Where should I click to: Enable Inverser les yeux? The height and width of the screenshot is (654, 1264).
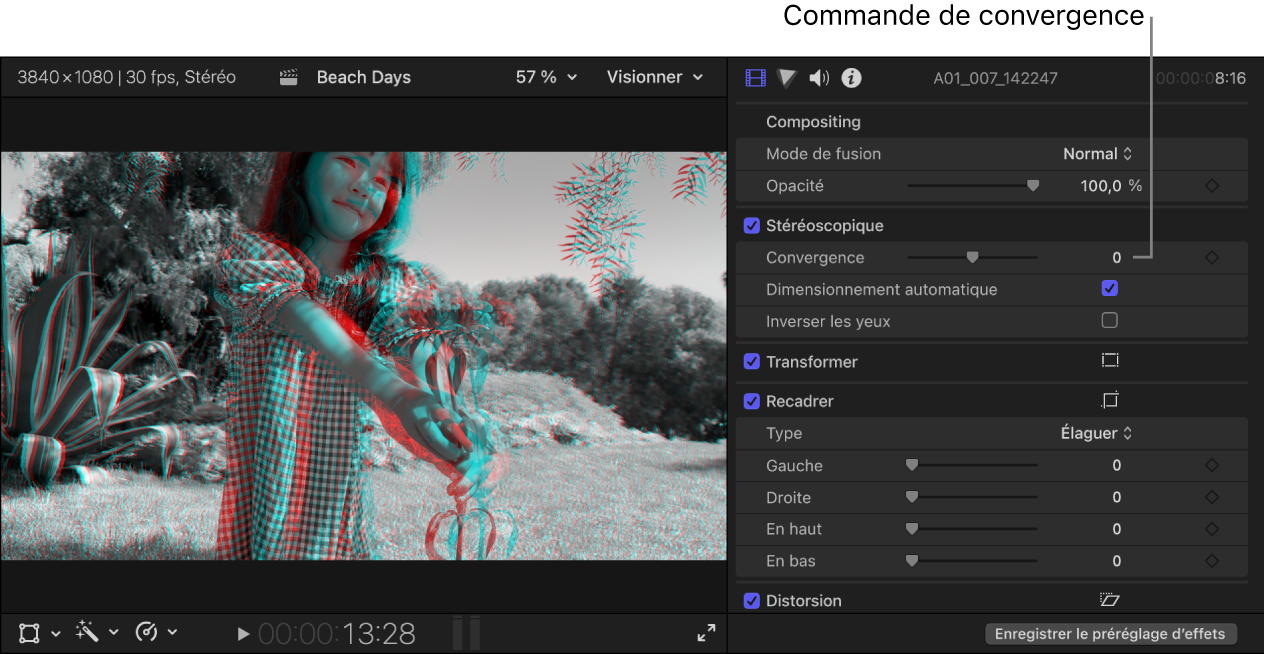tap(1109, 321)
